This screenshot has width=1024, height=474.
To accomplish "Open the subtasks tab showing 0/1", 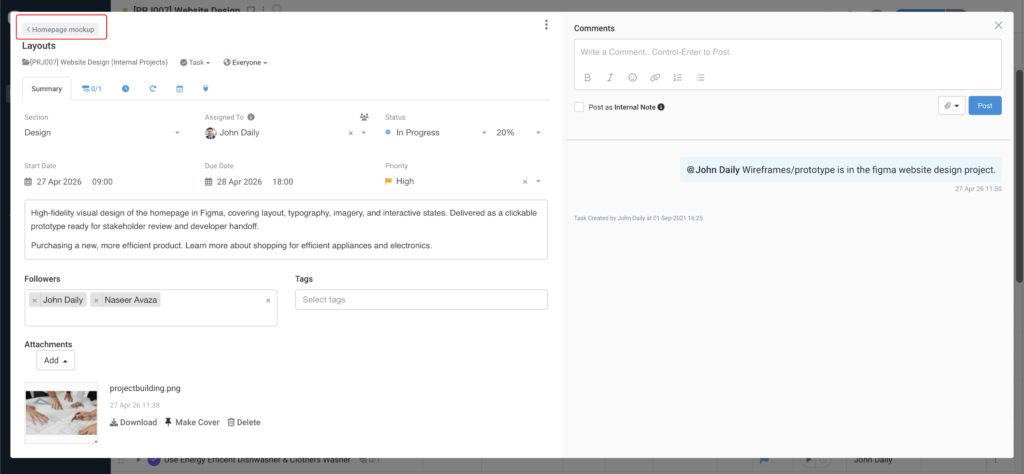I will (92, 89).
